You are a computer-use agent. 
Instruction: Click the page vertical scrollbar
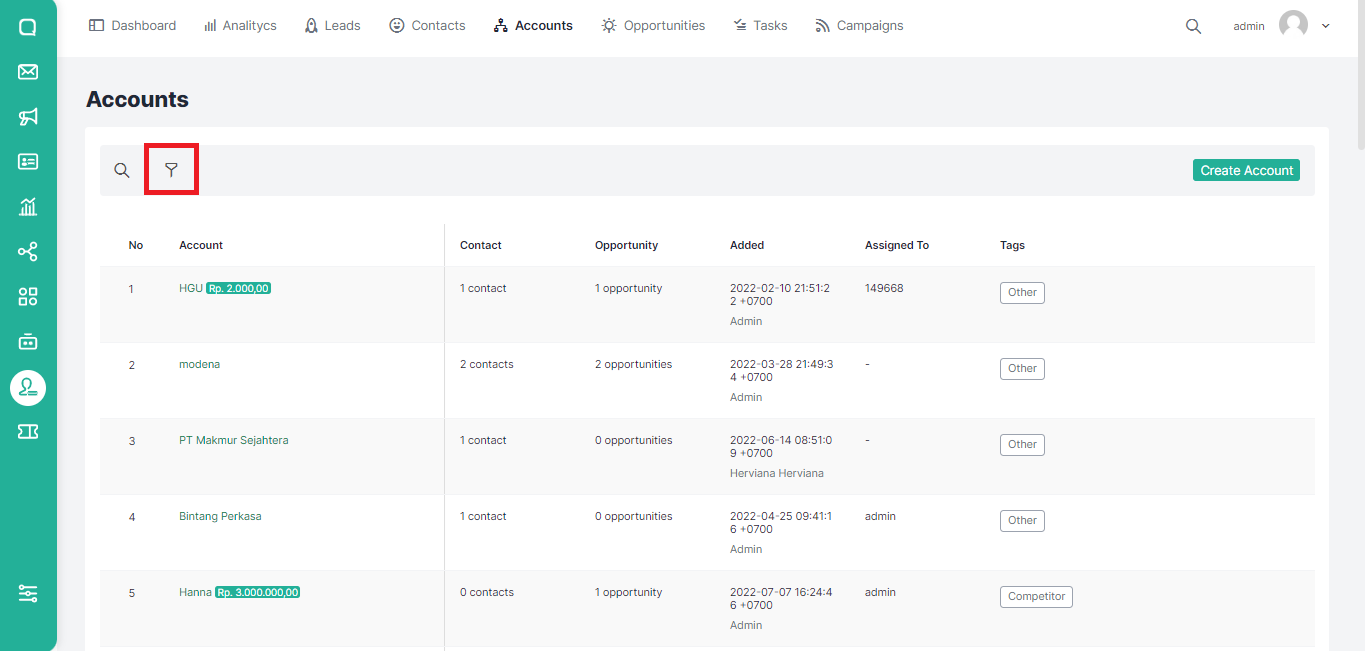pyautogui.click(x=1360, y=75)
